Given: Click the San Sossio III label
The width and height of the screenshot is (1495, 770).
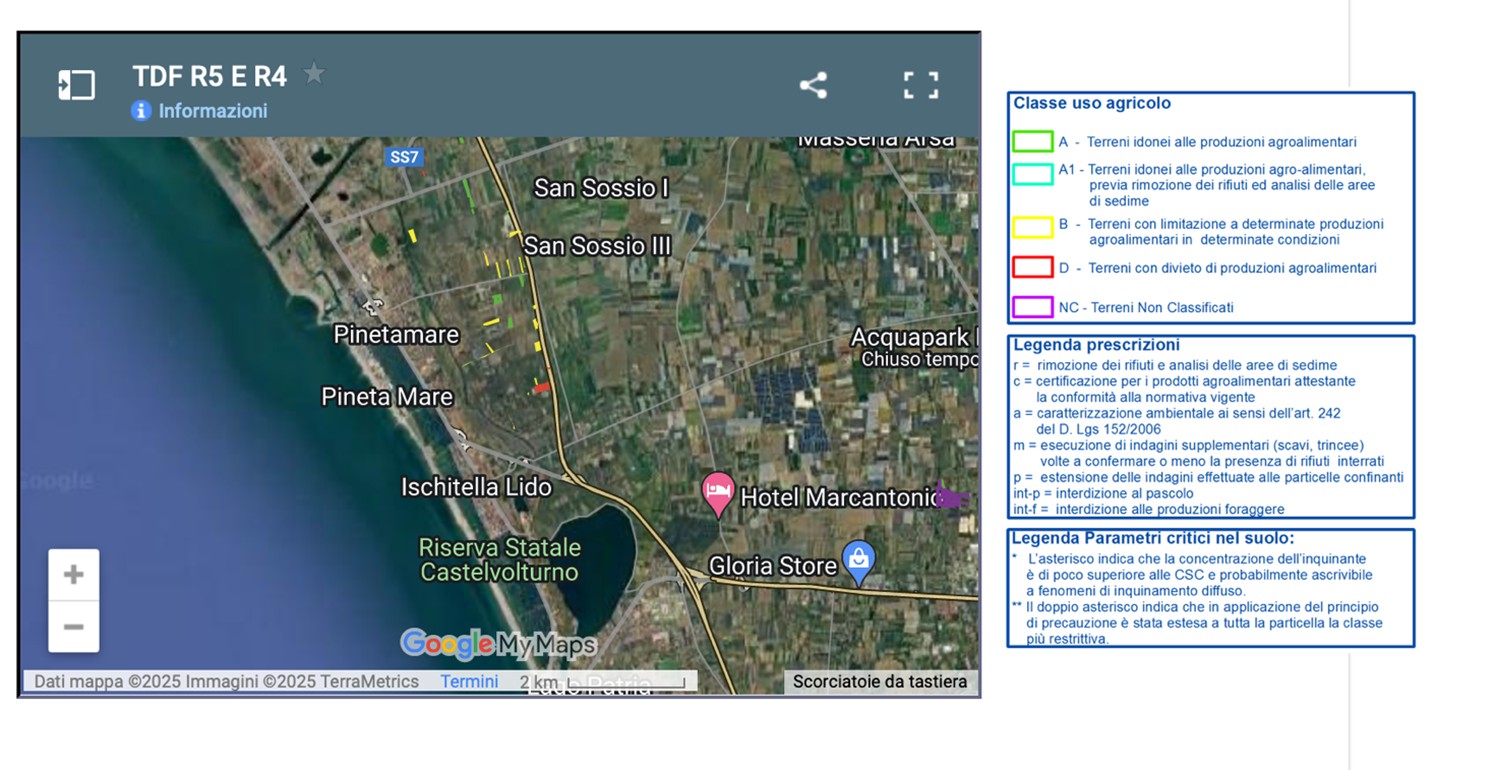Looking at the screenshot, I should click(x=597, y=246).
